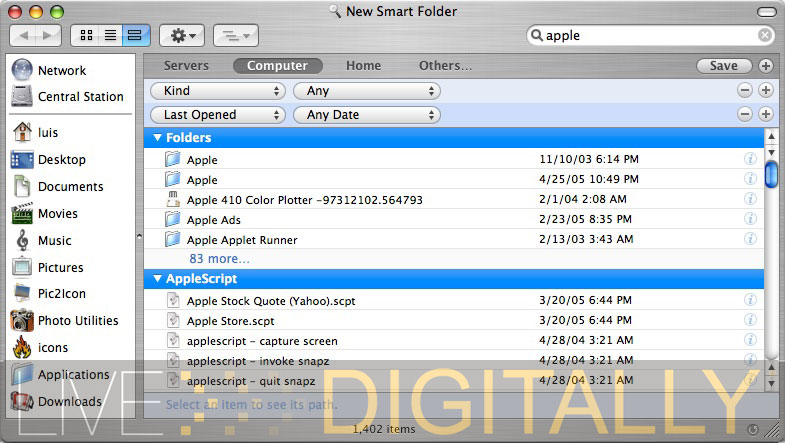The height and width of the screenshot is (443, 785).
Task: Show info for Apple Ads folder
Action: (x=750, y=220)
